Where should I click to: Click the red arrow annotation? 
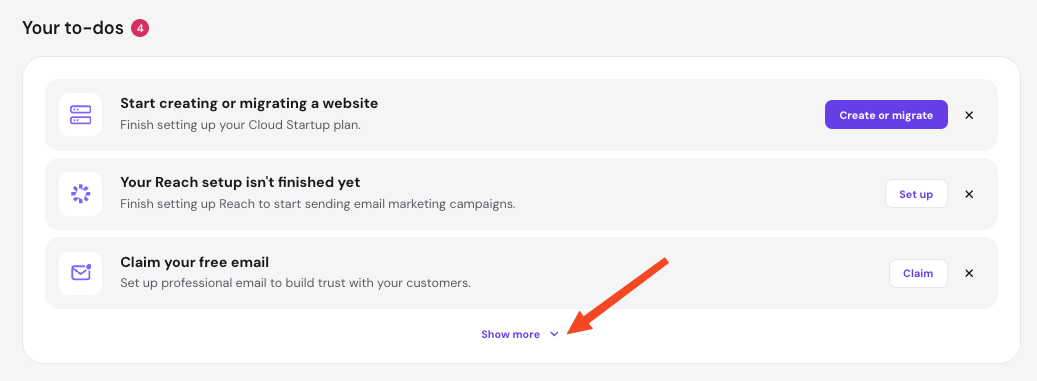[618, 296]
